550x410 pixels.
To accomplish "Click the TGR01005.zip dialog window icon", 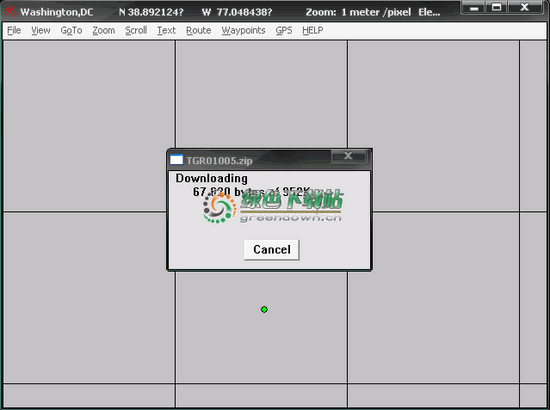I will tap(176, 160).
